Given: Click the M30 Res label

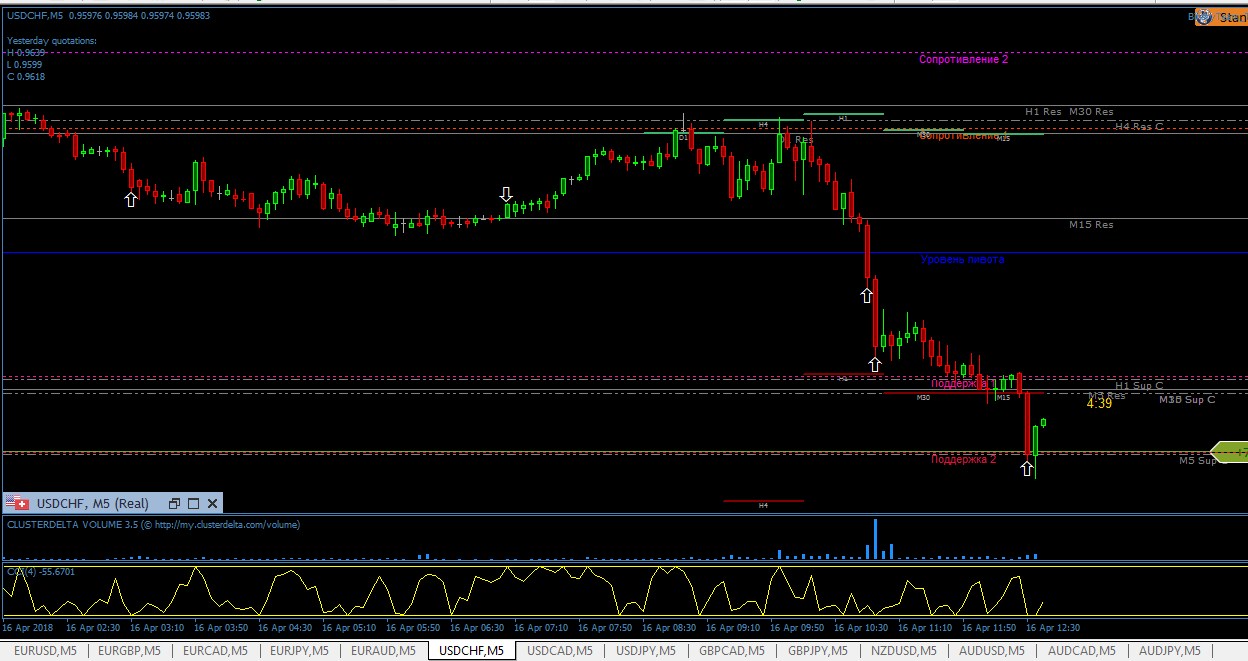Looking at the screenshot, I should point(1091,112).
